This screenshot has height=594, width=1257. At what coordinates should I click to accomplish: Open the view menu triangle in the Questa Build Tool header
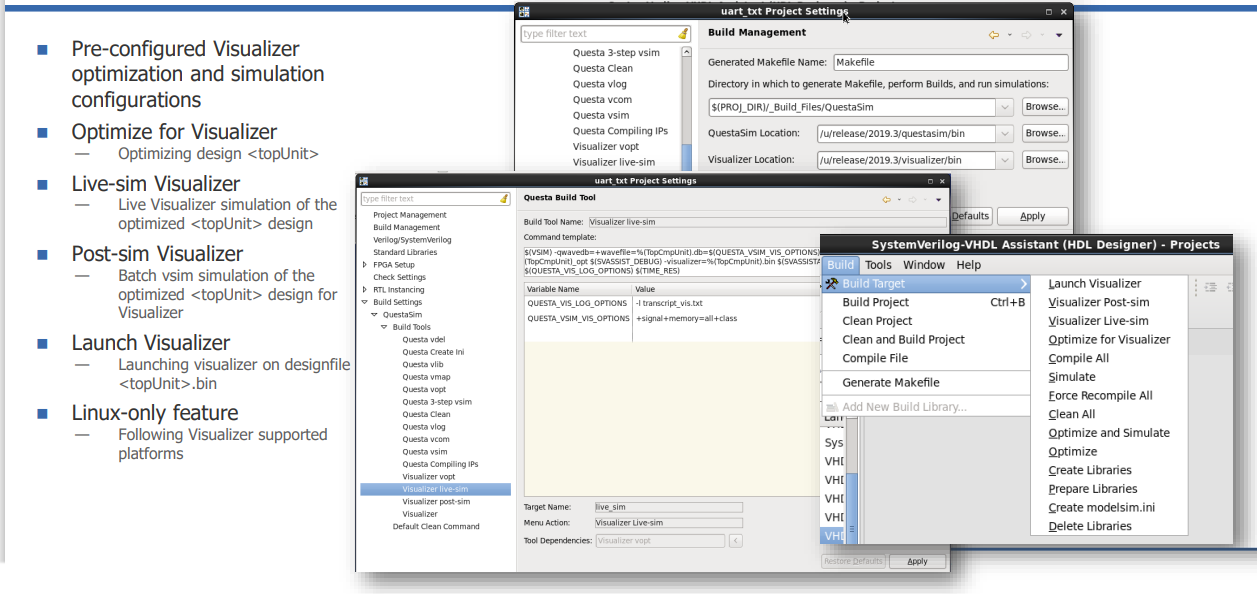939,200
